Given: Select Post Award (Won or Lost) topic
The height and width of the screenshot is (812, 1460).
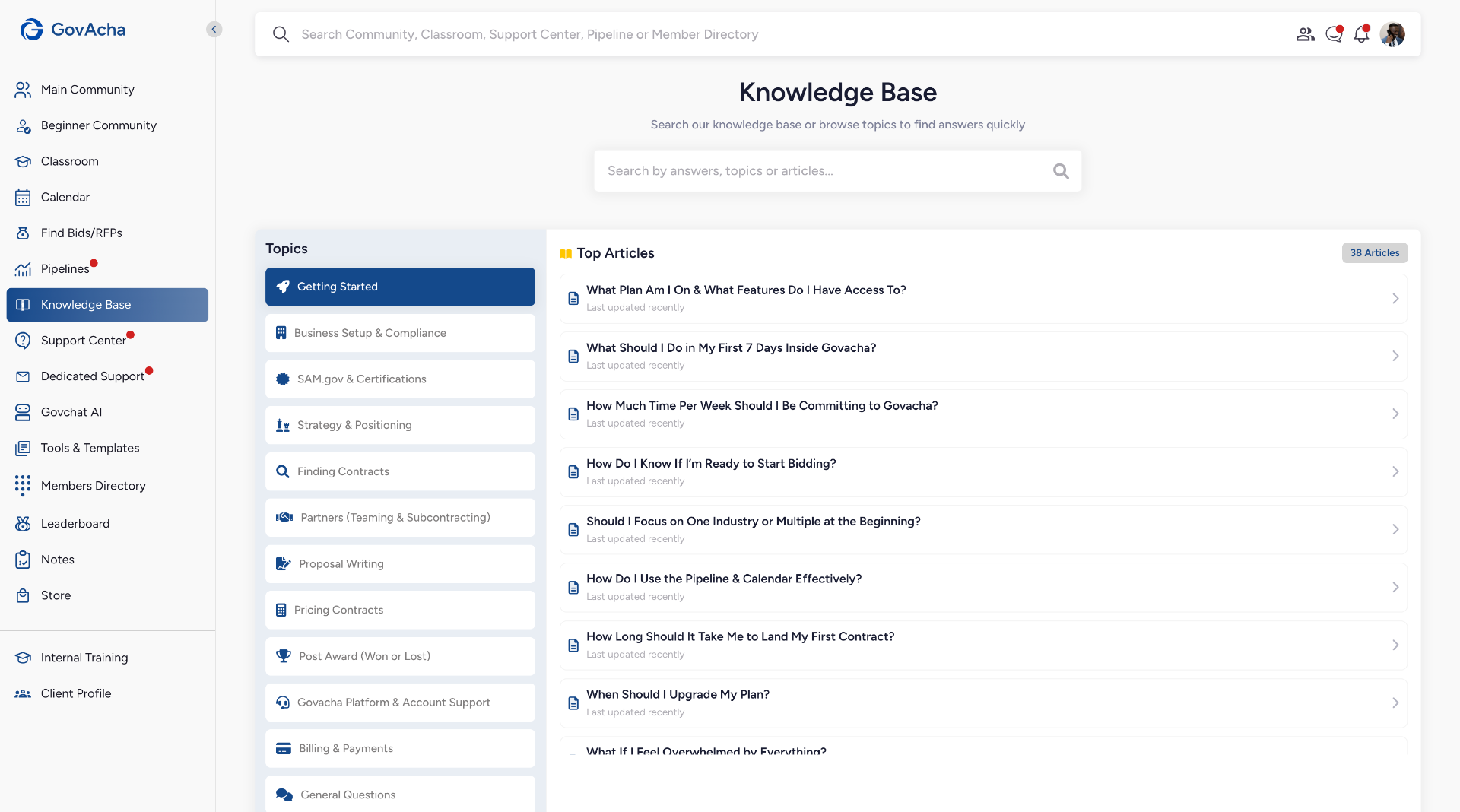Looking at the screenshot, I should pyautogui.click(x=400, y=656).
